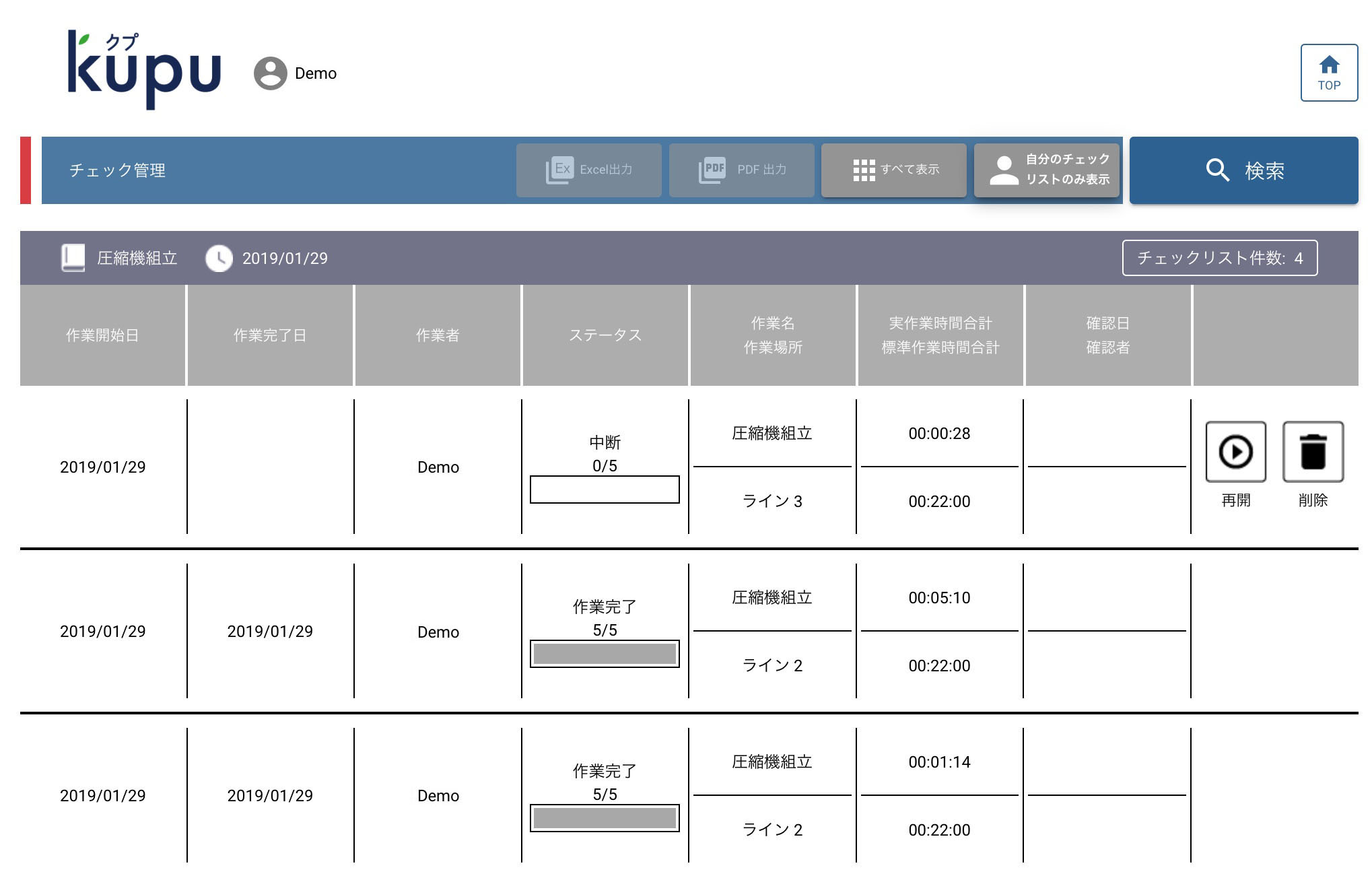Toggle 自分のチェックリストのみ表示 filter
Viewport: 1372px width, 876px height.
click(1047, 170)
